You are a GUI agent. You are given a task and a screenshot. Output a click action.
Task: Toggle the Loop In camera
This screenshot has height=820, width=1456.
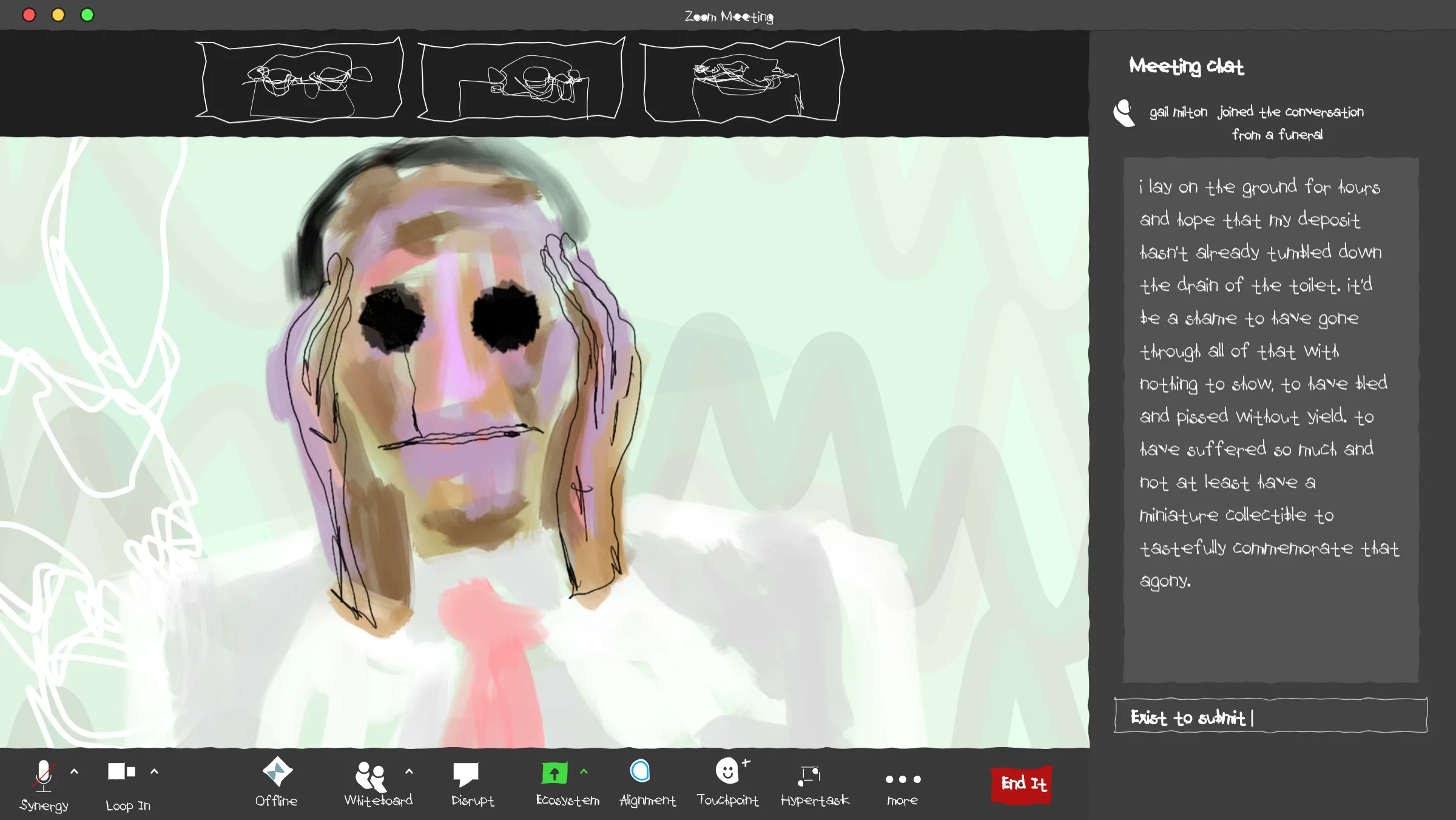121,772
